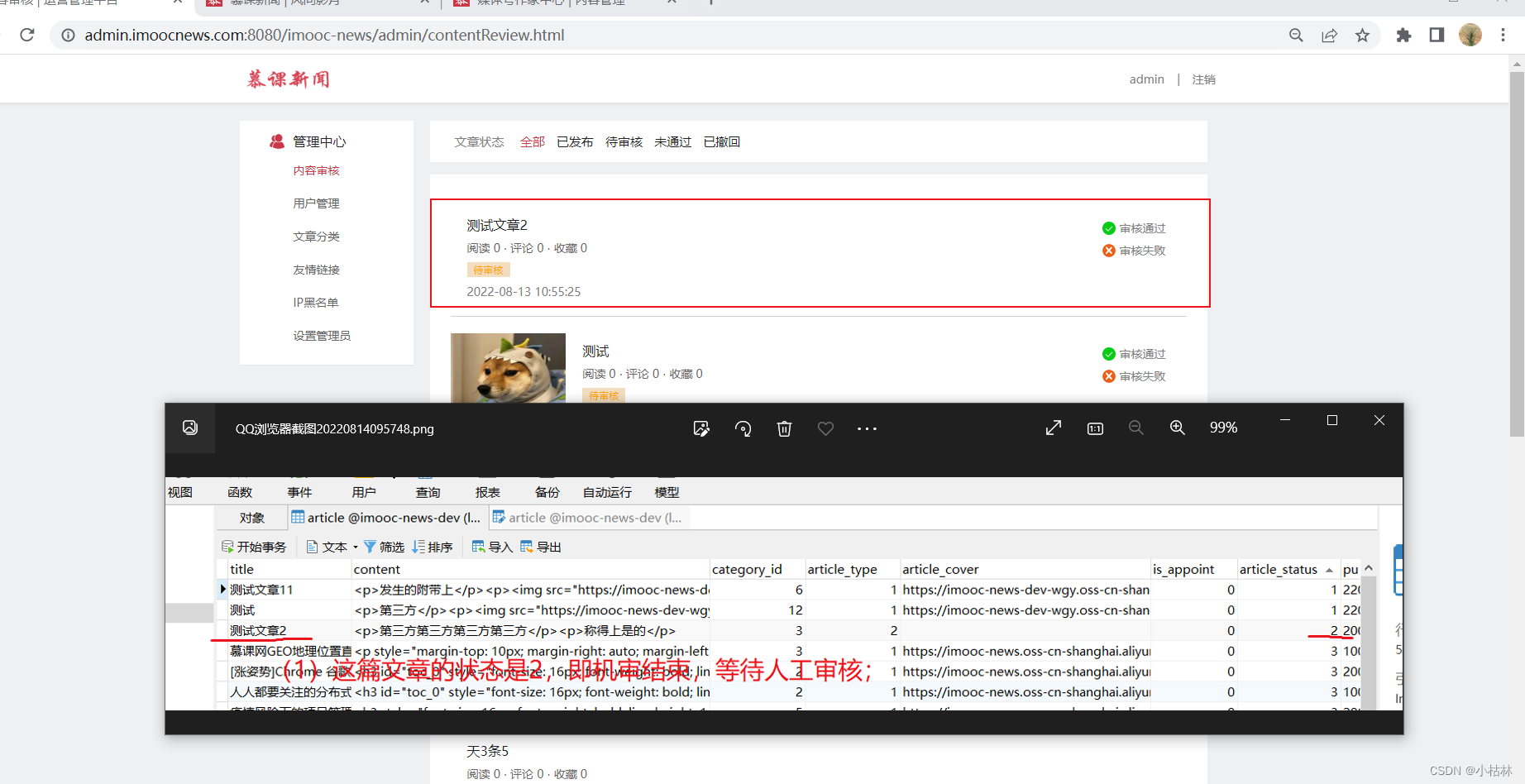Image resolution: width=1525 pixels, height=784 pixels.
Task: Open the 备份 menu in Navicat
Action: [x=547, y=491]
